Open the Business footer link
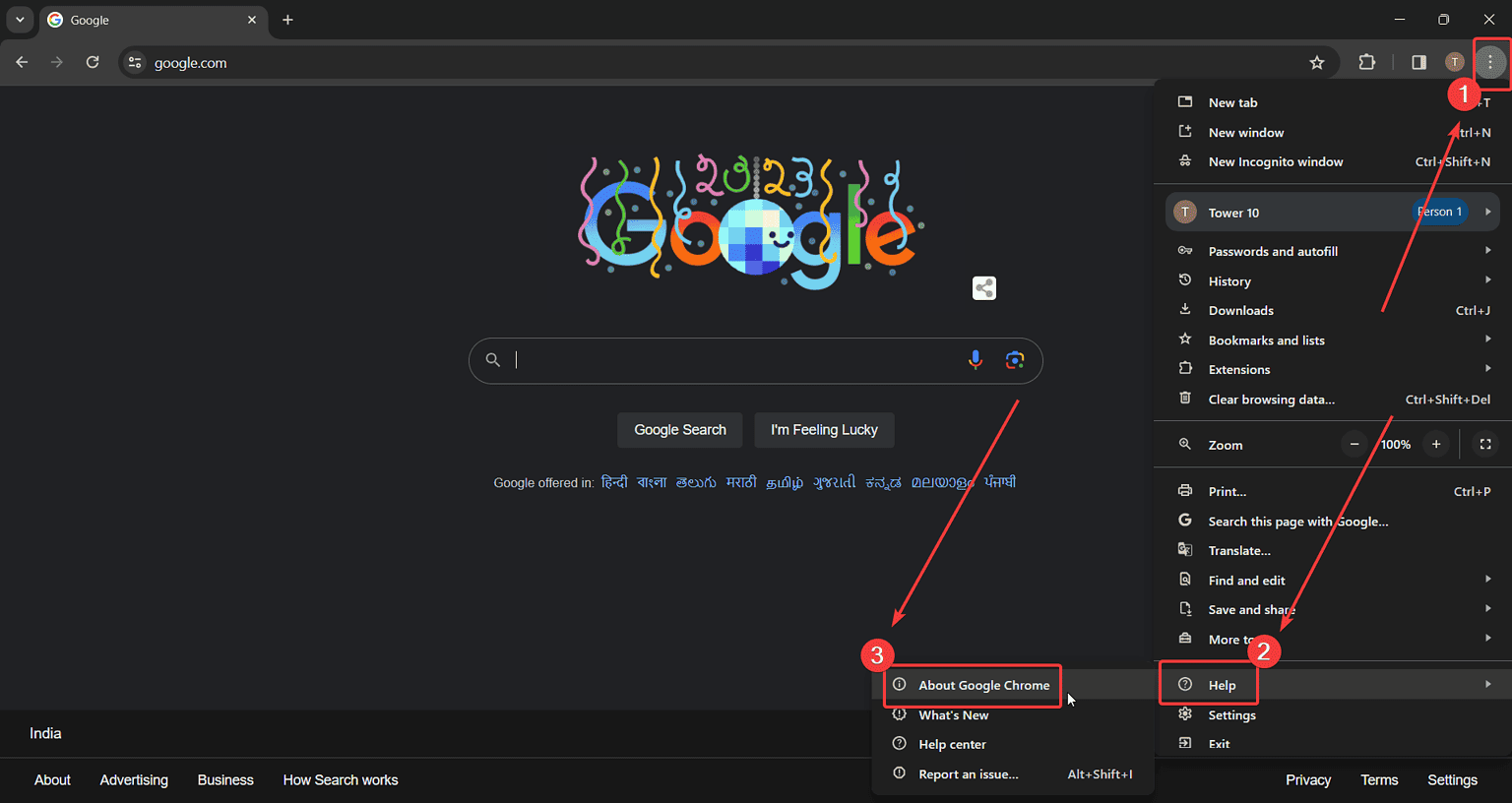 click(225, 780)
